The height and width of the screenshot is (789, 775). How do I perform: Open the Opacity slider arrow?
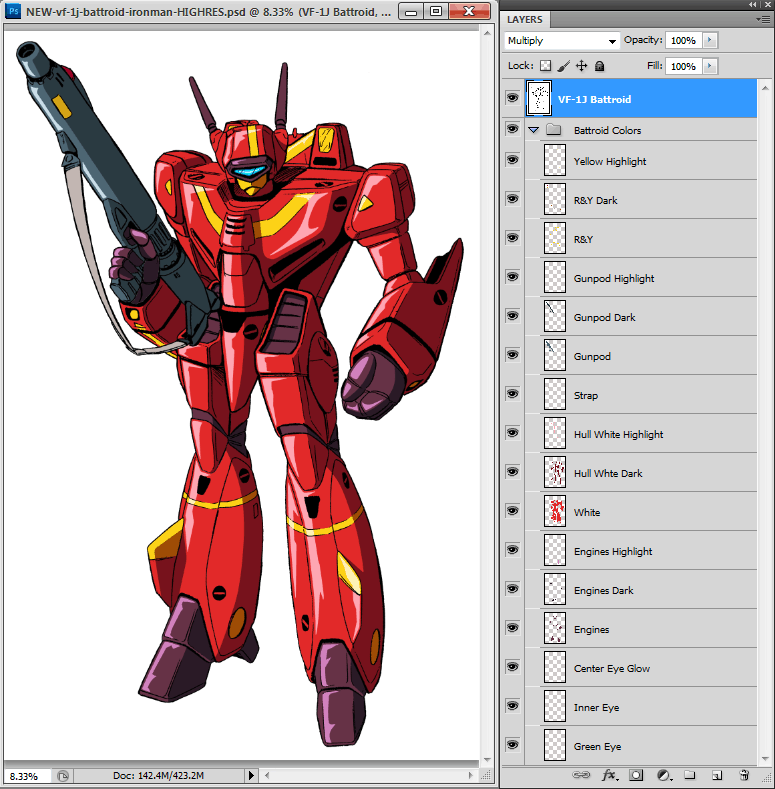point(710,40)
